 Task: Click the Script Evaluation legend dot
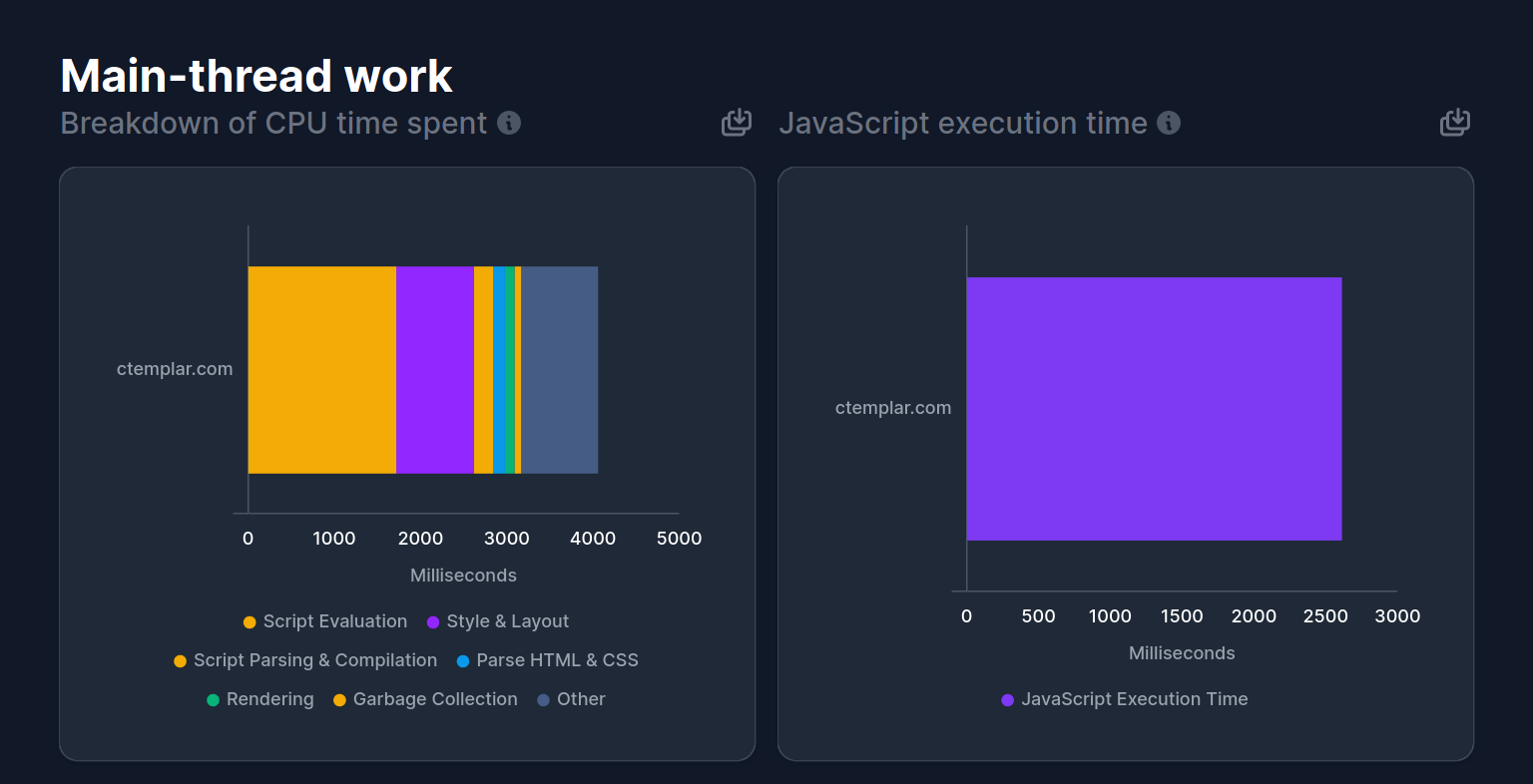249,621
